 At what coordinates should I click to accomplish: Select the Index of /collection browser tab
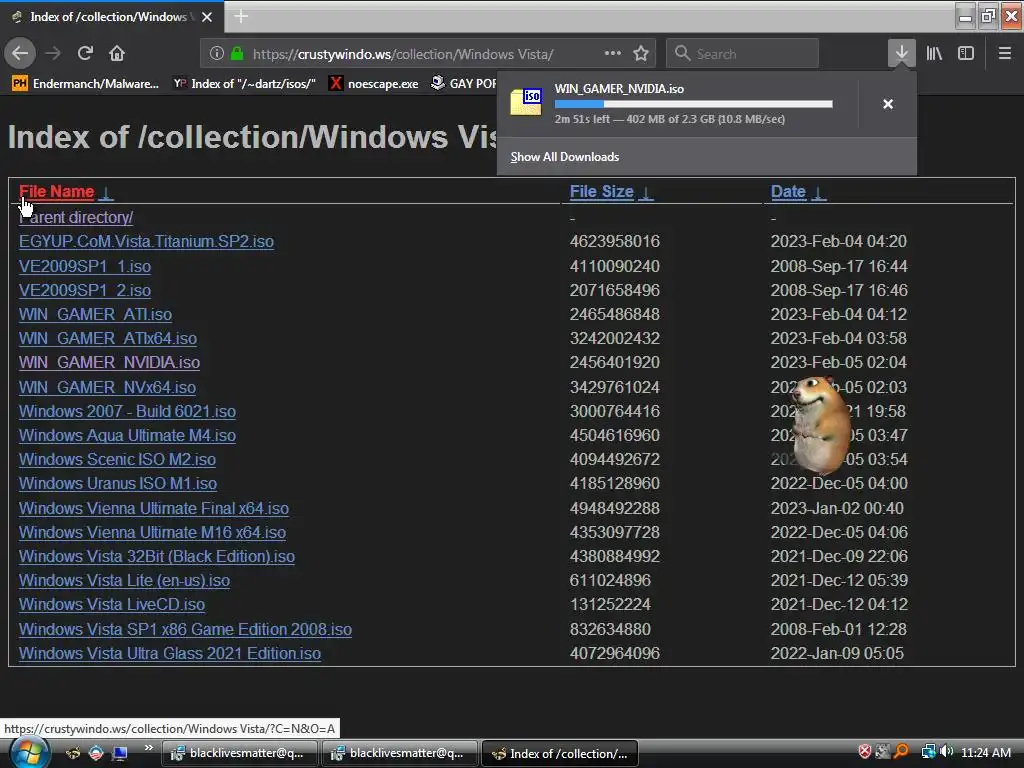[x=111, y=17]
